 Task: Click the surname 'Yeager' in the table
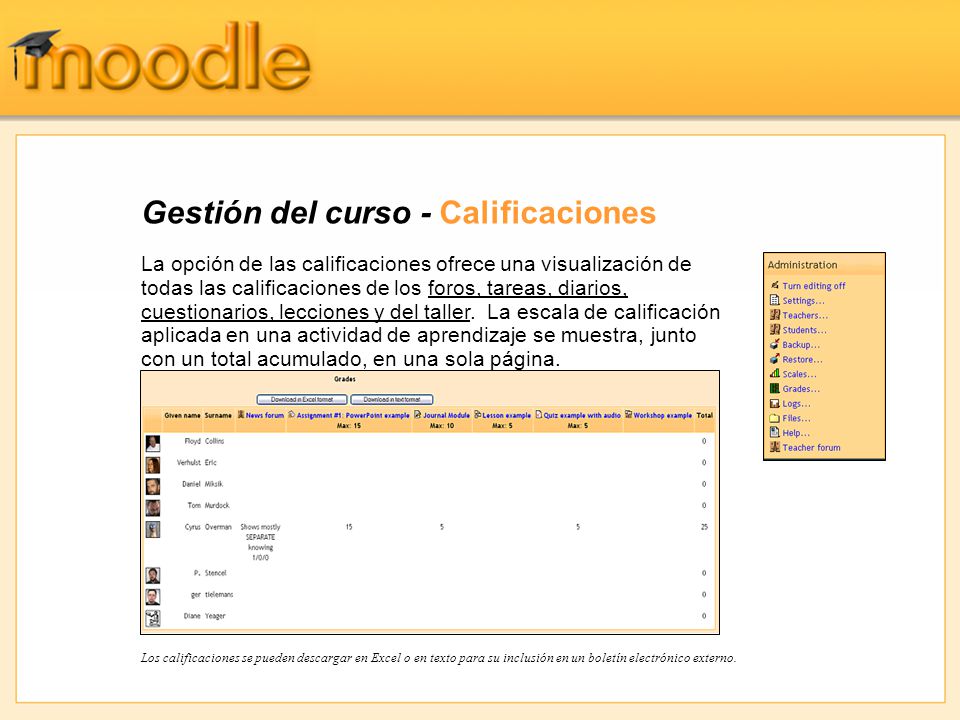pos(215,616)
